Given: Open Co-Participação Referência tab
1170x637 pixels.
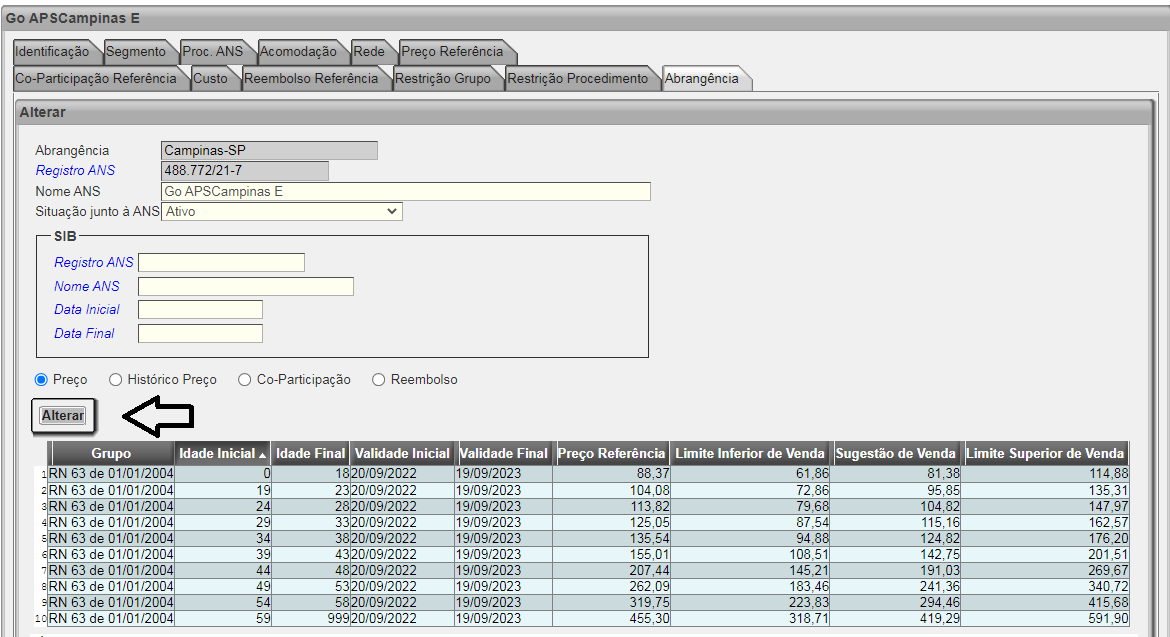Looking at the screenshot, I should [96, 78].
